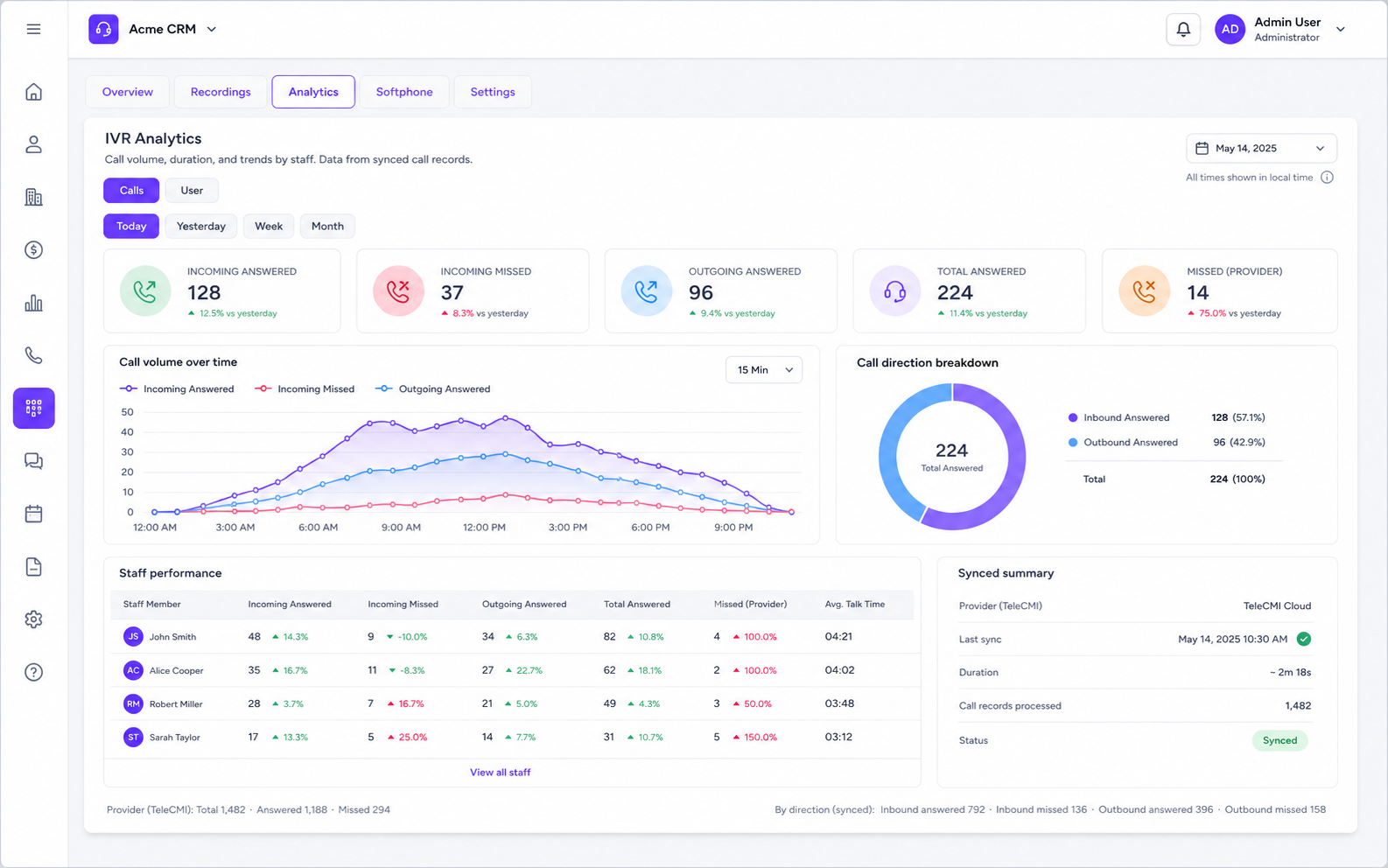Click the green Last sync checkmark icon

point(1304,639)
